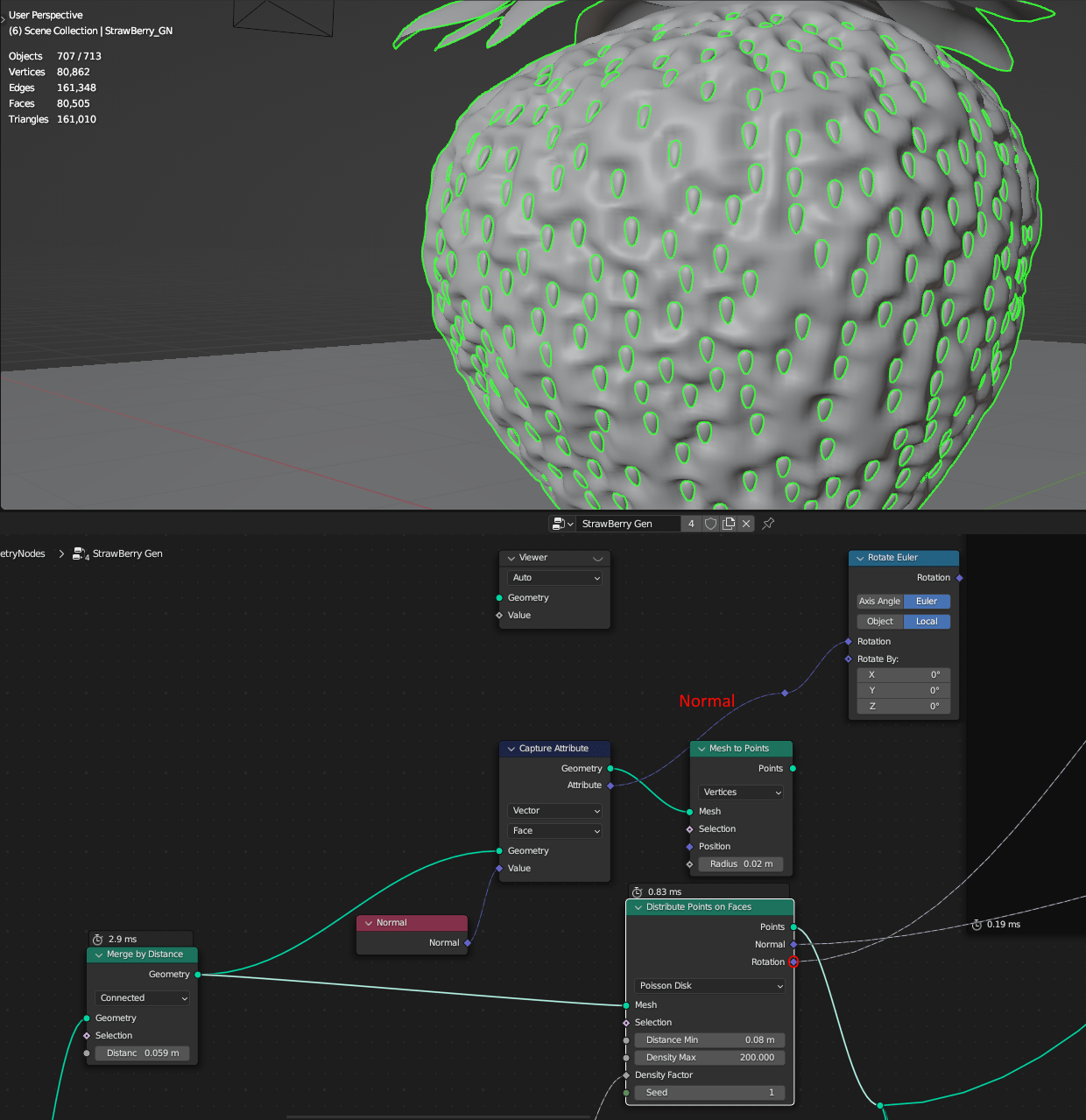Viewport: 1086px width, 1120px height.
Task: Click the 0.19 ms stopwatch icon
Action: (977, 924)
